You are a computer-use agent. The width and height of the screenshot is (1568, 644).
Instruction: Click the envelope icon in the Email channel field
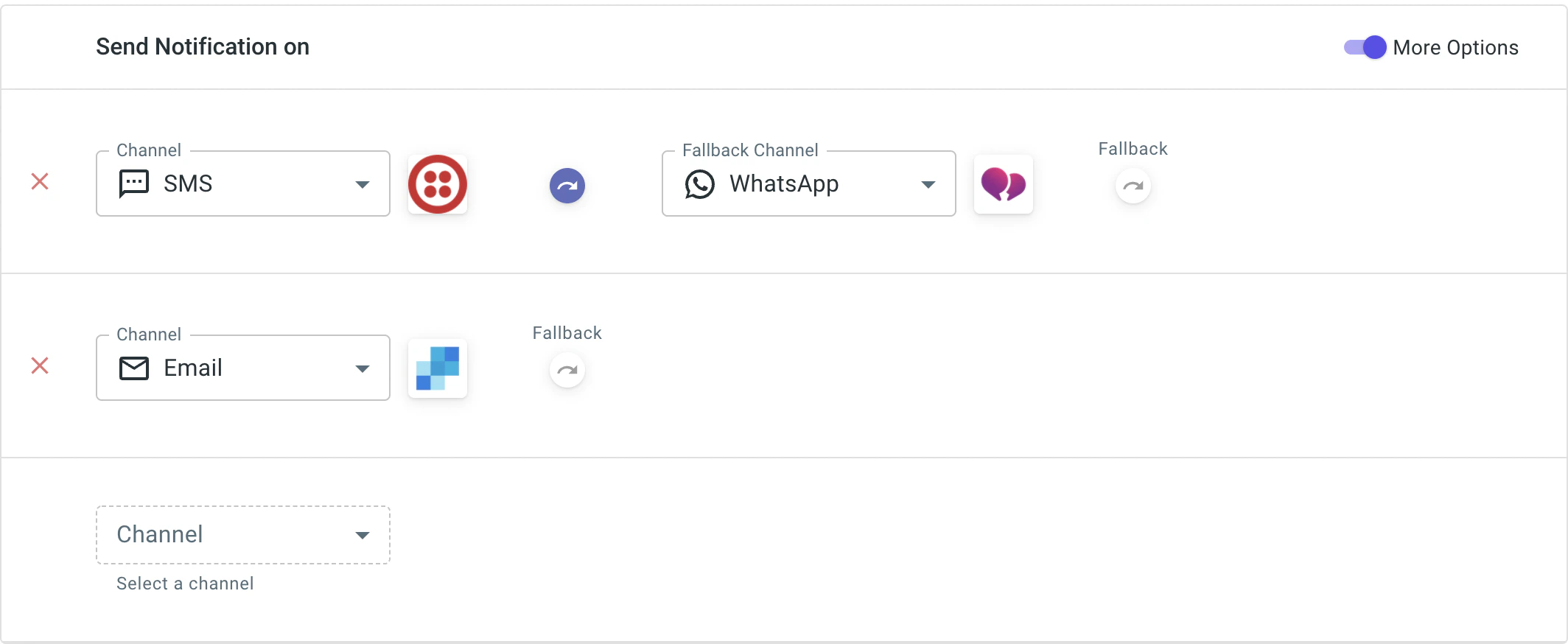(x=134, y=368)
